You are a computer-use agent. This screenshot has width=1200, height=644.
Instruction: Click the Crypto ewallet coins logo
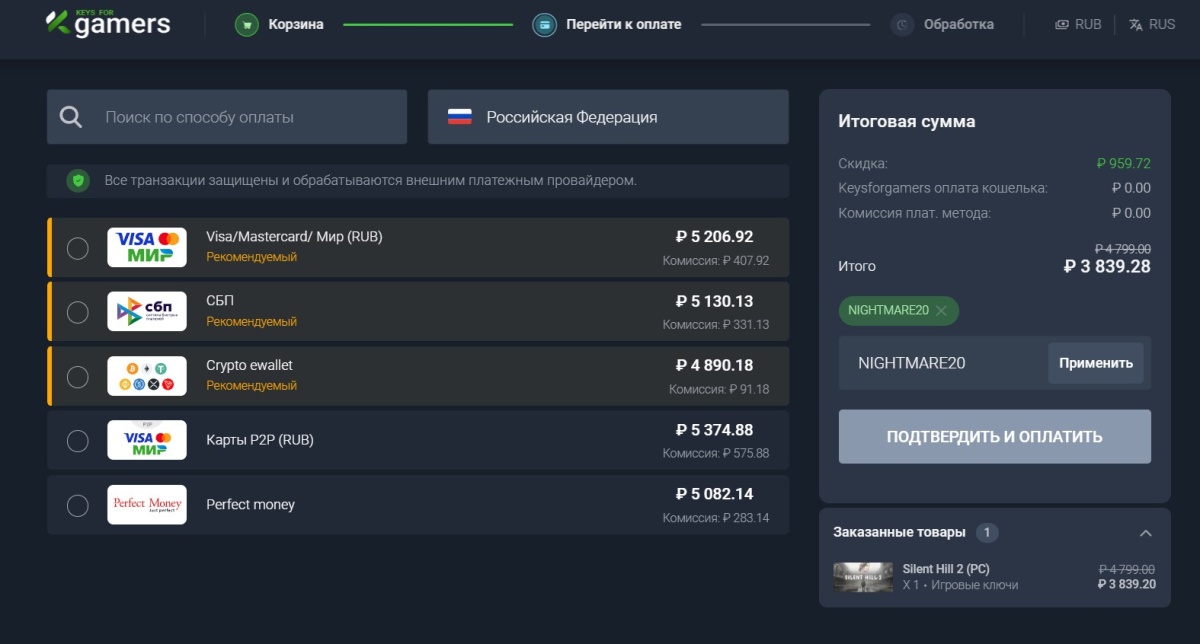click(147, 376)
